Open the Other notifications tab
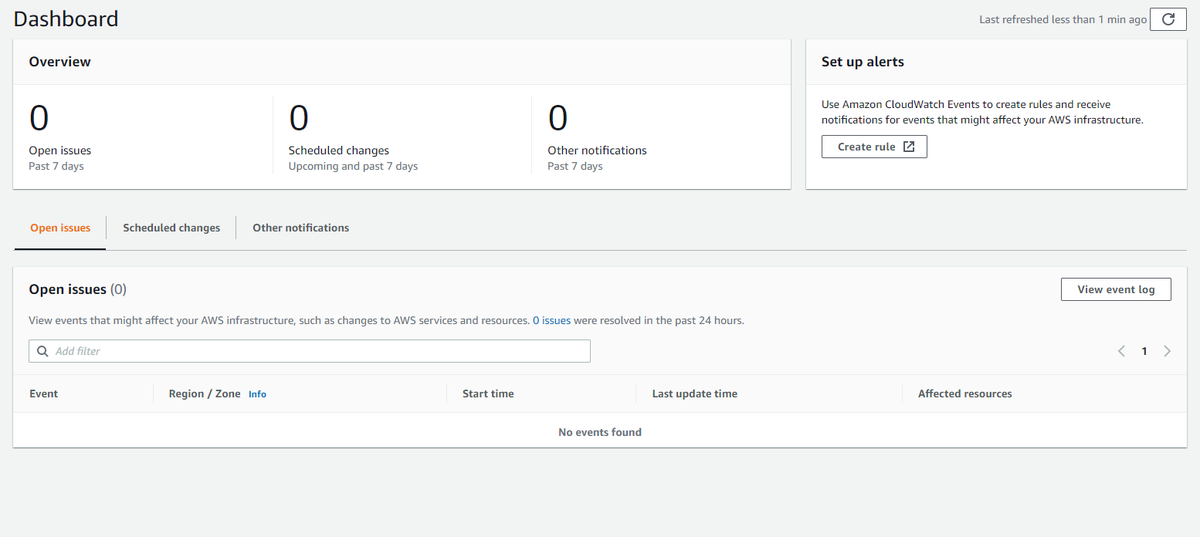This screenshot has width=1200, height=537. tap(301, 228)
